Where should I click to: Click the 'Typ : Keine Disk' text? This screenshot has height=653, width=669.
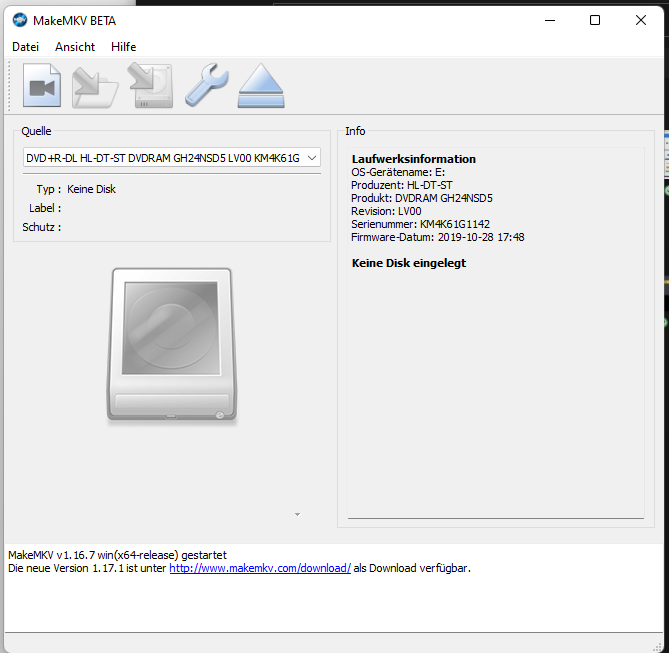(76, 189)
